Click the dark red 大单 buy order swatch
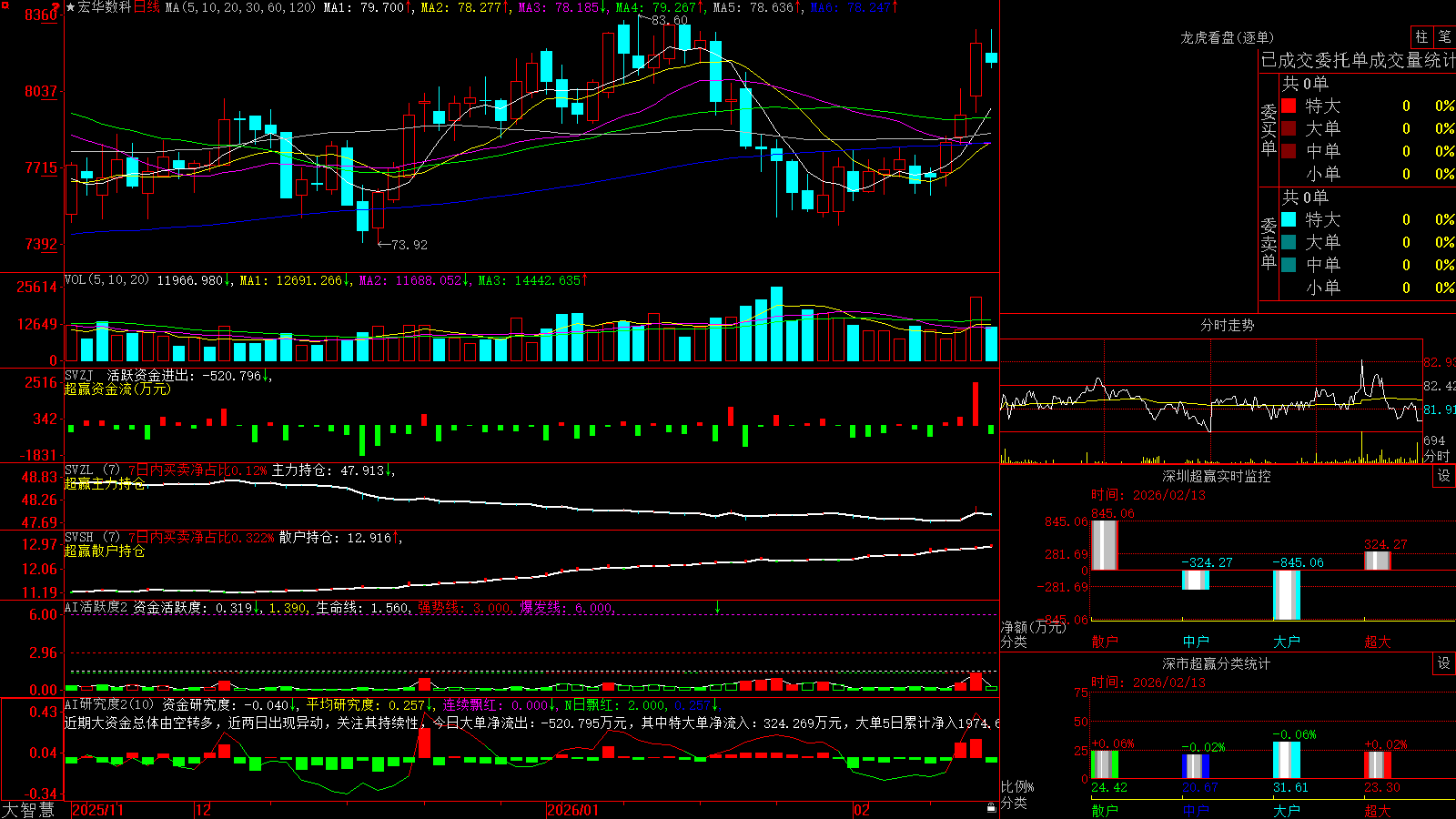This screenshot has width=1456, height=819. pos(1289,128)
